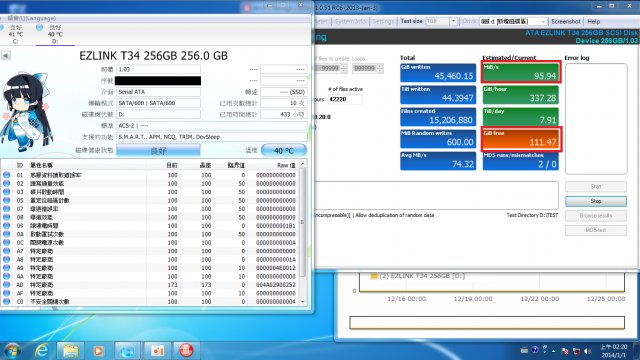Click the Browse results button
640x360 pixels.
[596, 216]
